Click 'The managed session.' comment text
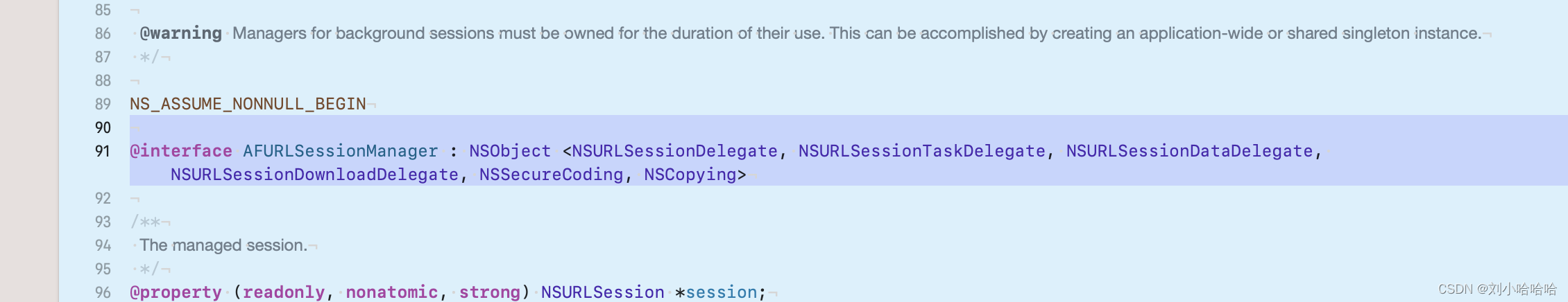The image size is (1568, 302). (x=223, y=245)
